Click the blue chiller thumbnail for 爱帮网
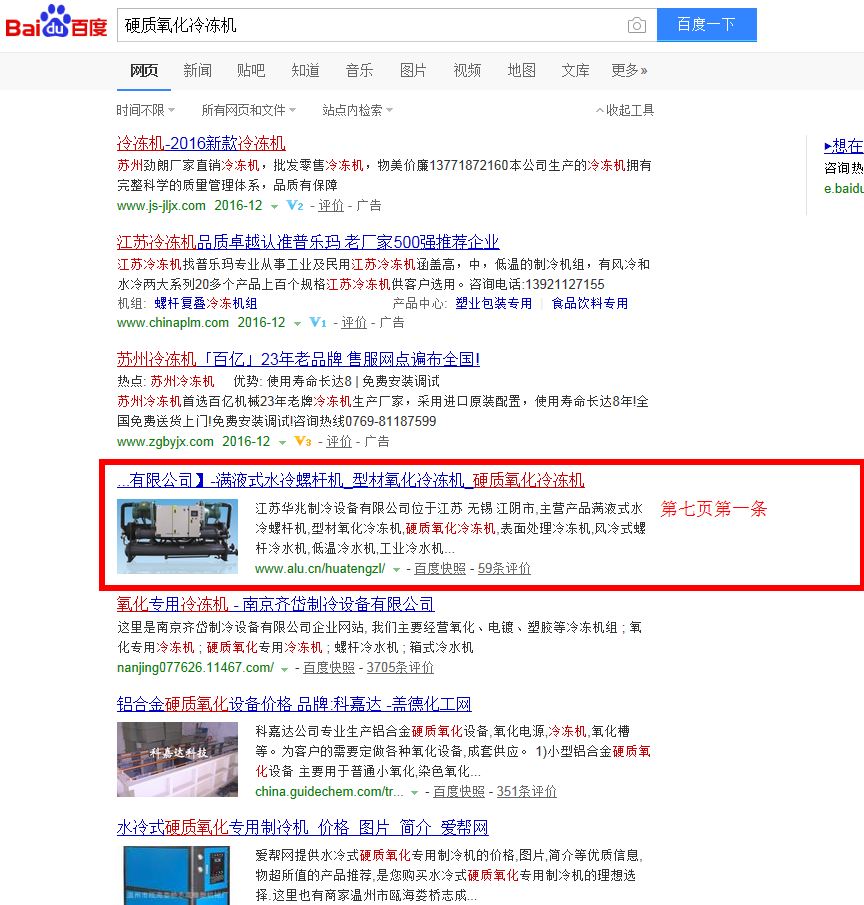Viewport: 864px width, 905px height. click(177, 876)
